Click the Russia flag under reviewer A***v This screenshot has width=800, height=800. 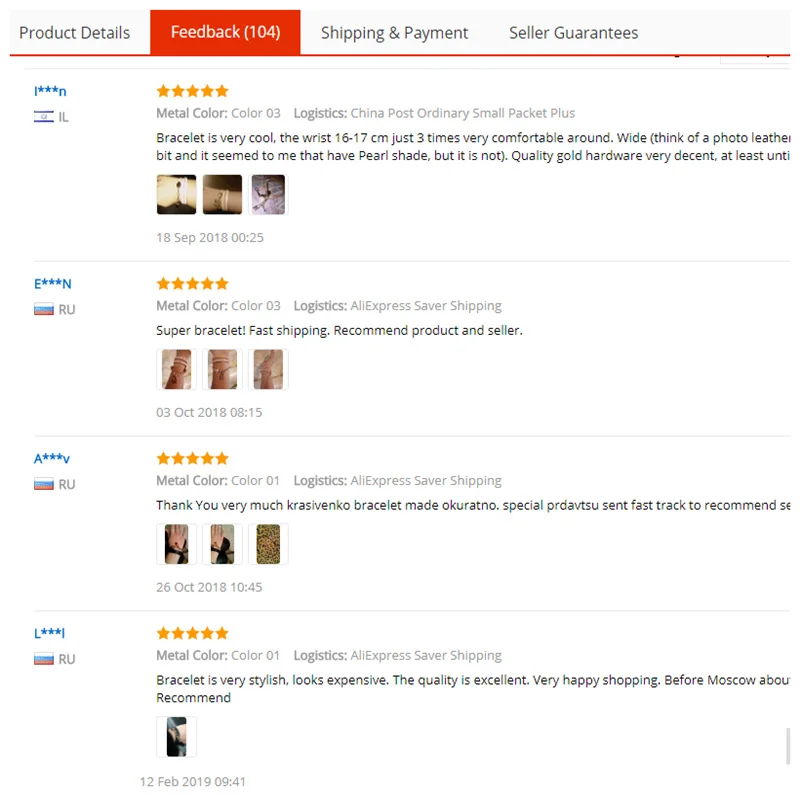pos(44,484)
